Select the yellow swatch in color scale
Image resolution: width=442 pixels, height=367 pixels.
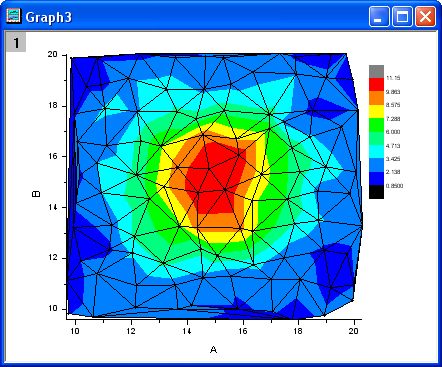point(376,112)
